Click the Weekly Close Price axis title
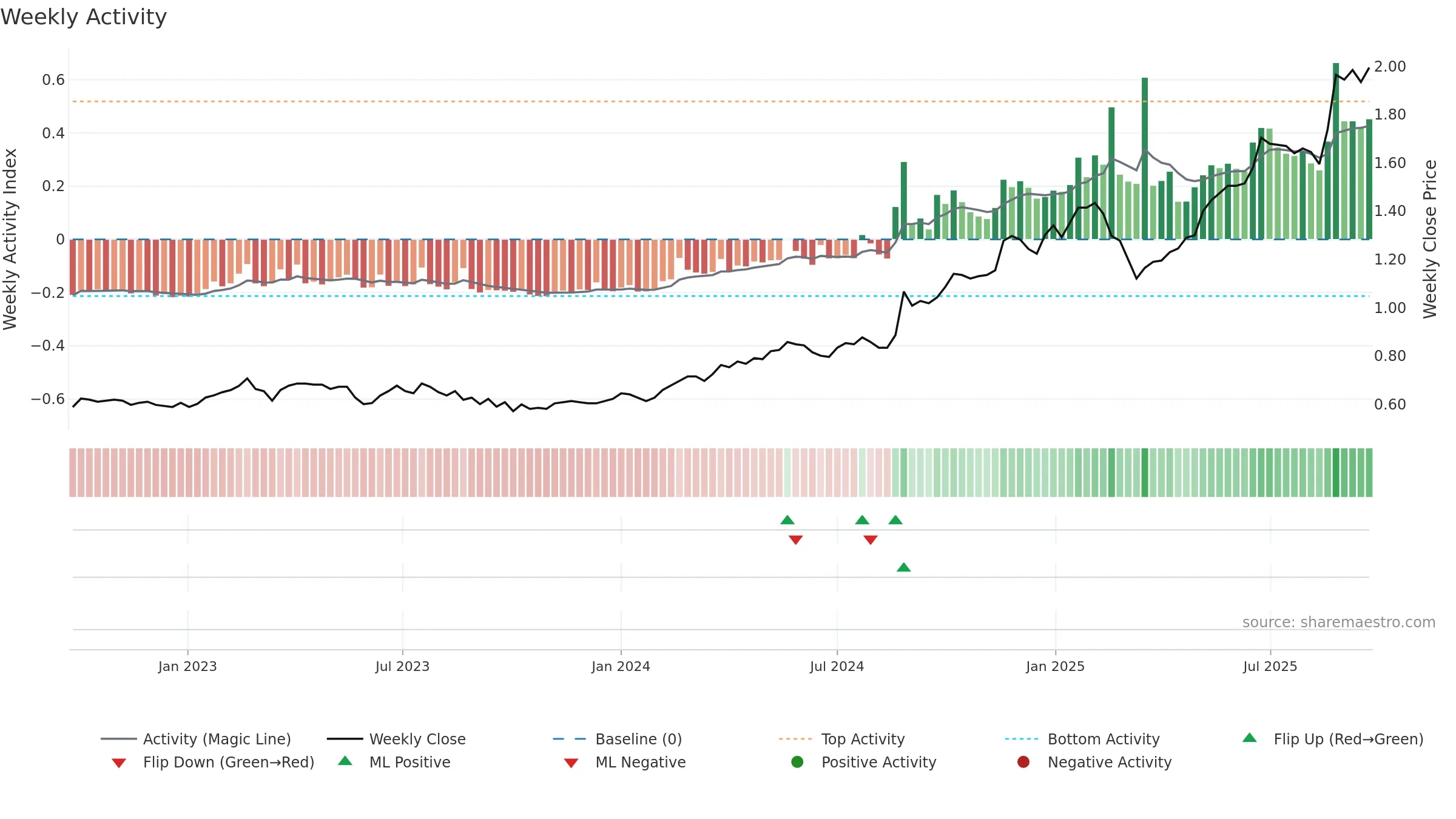 [x=1430, y=239]
